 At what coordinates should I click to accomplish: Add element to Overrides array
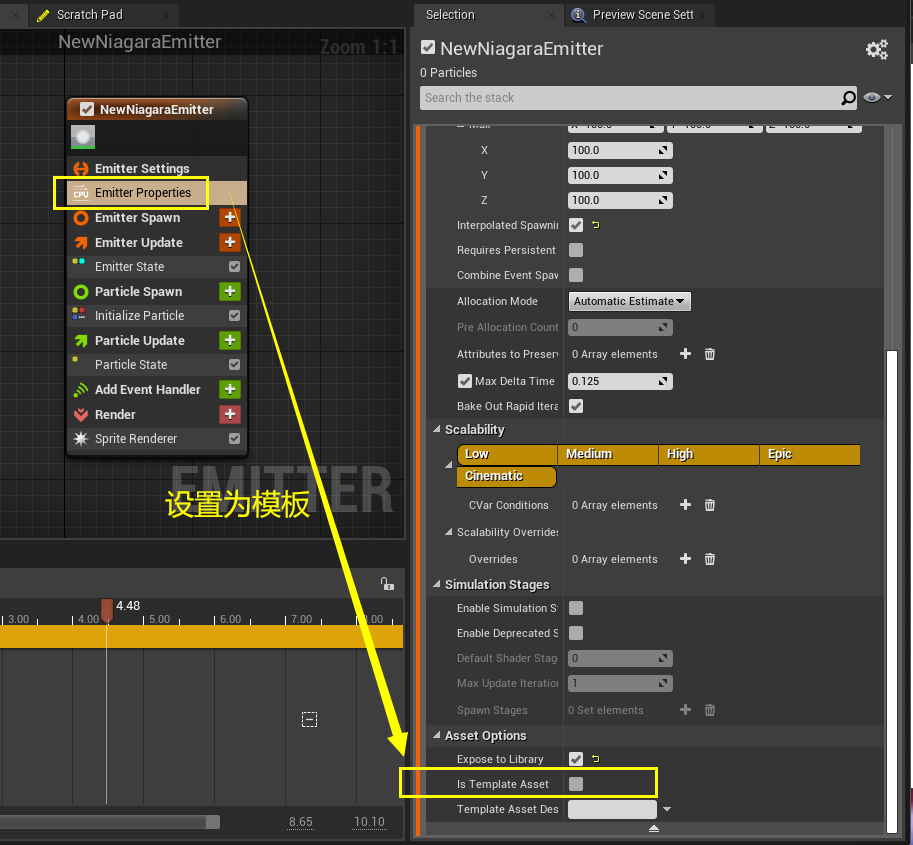(x=685, y=558)
